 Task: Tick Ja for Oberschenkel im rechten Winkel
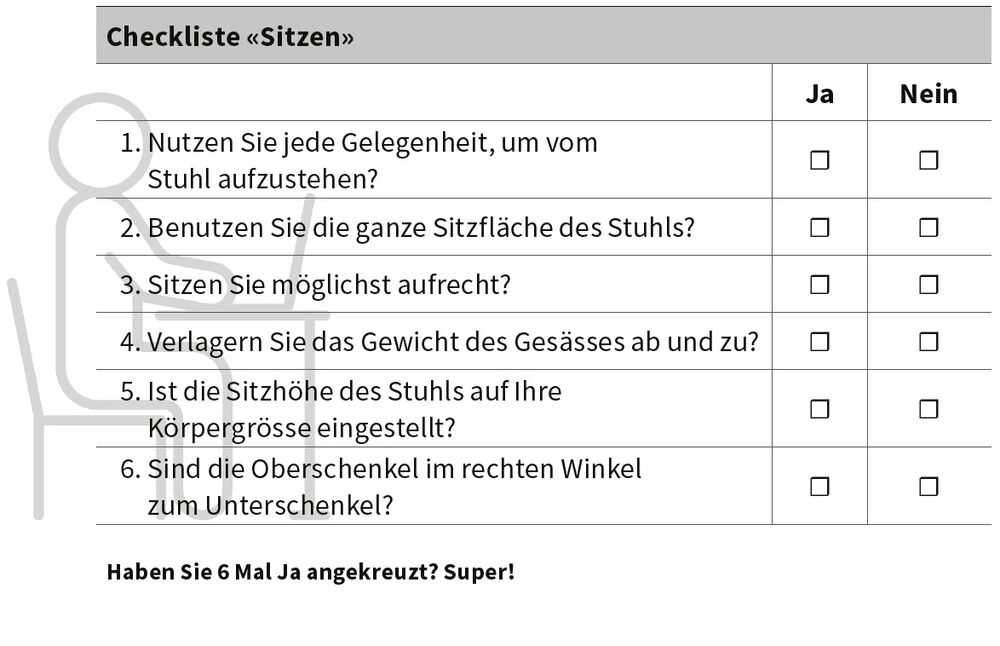tap(820, 487)
